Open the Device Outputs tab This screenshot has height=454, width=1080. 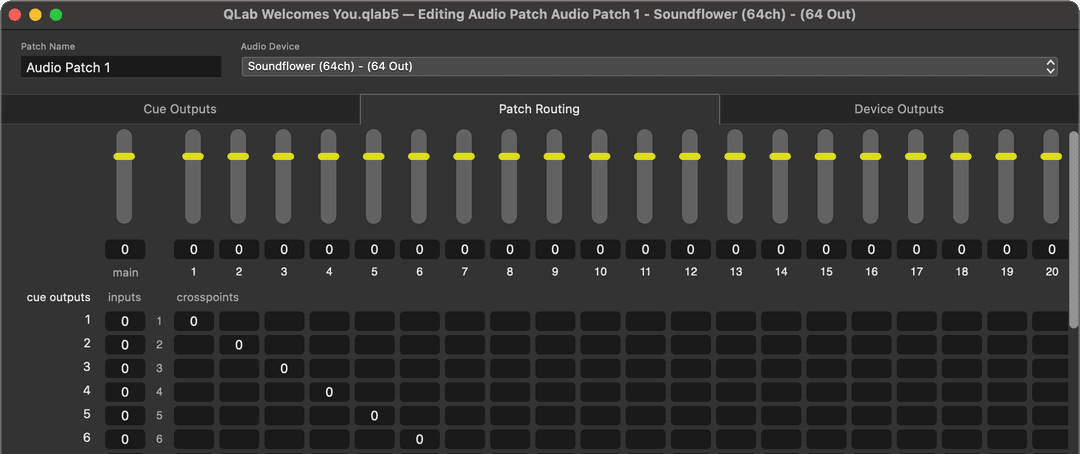(x=898, y=109)
